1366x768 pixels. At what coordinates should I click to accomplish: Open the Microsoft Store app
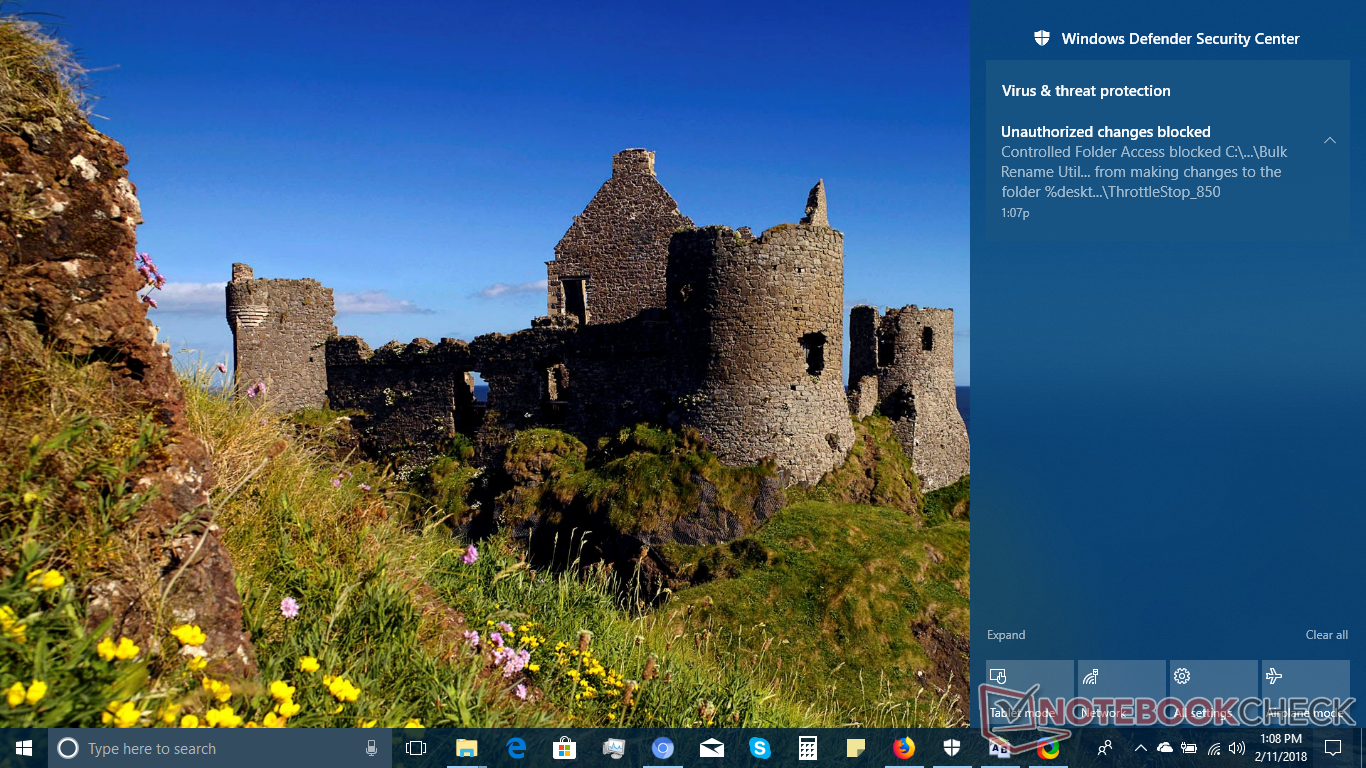565,748
